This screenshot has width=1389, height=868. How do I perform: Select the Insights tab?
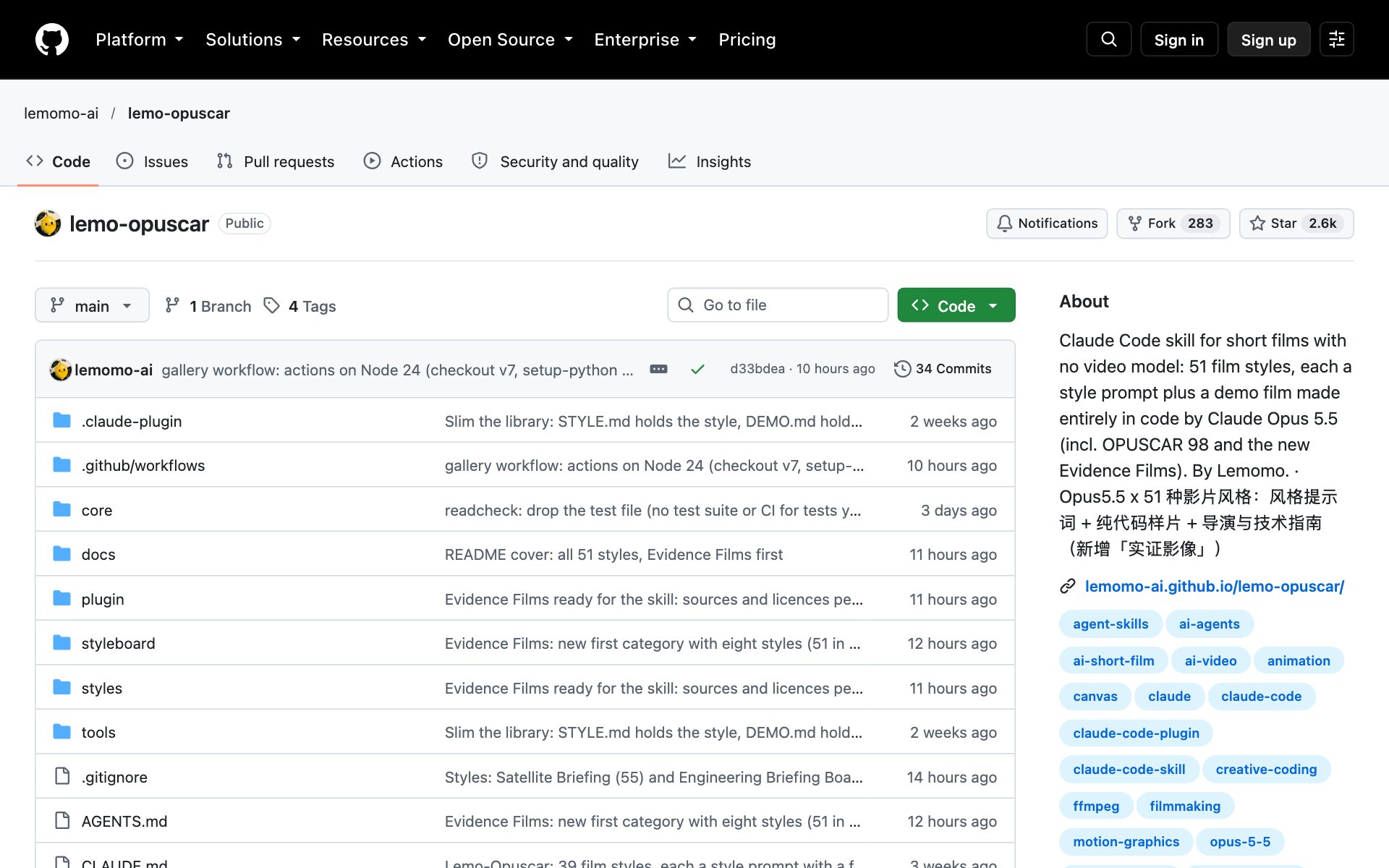(710, 161)
